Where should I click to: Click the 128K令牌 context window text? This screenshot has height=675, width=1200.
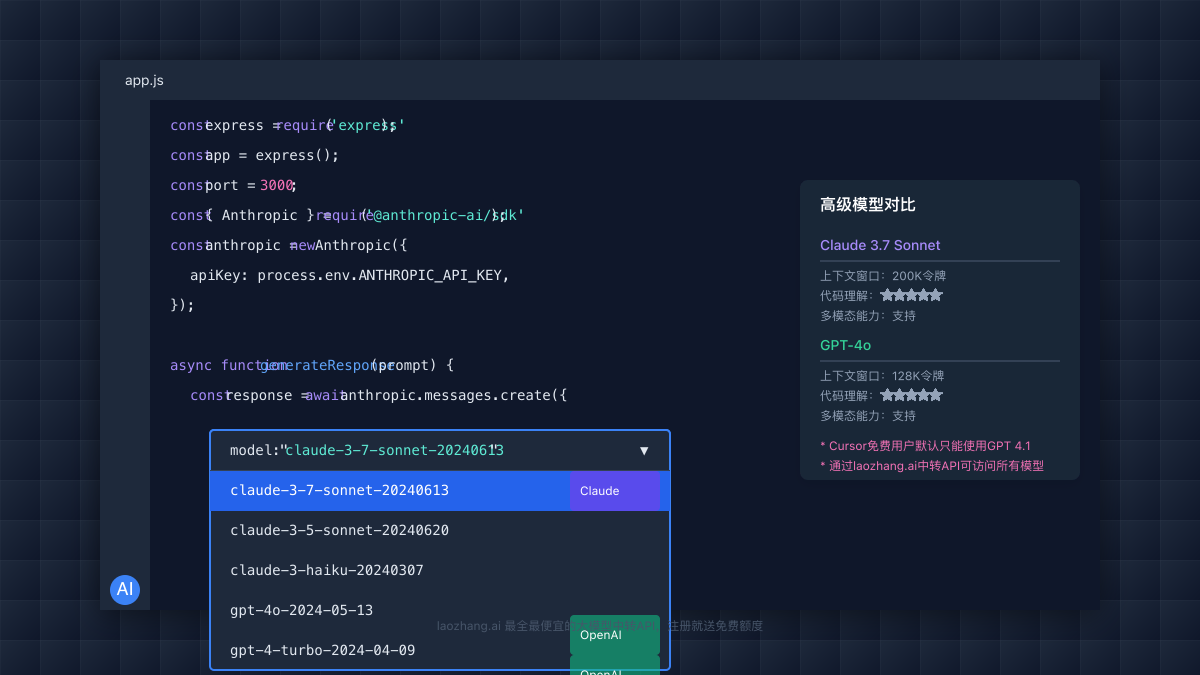(918, 376)
